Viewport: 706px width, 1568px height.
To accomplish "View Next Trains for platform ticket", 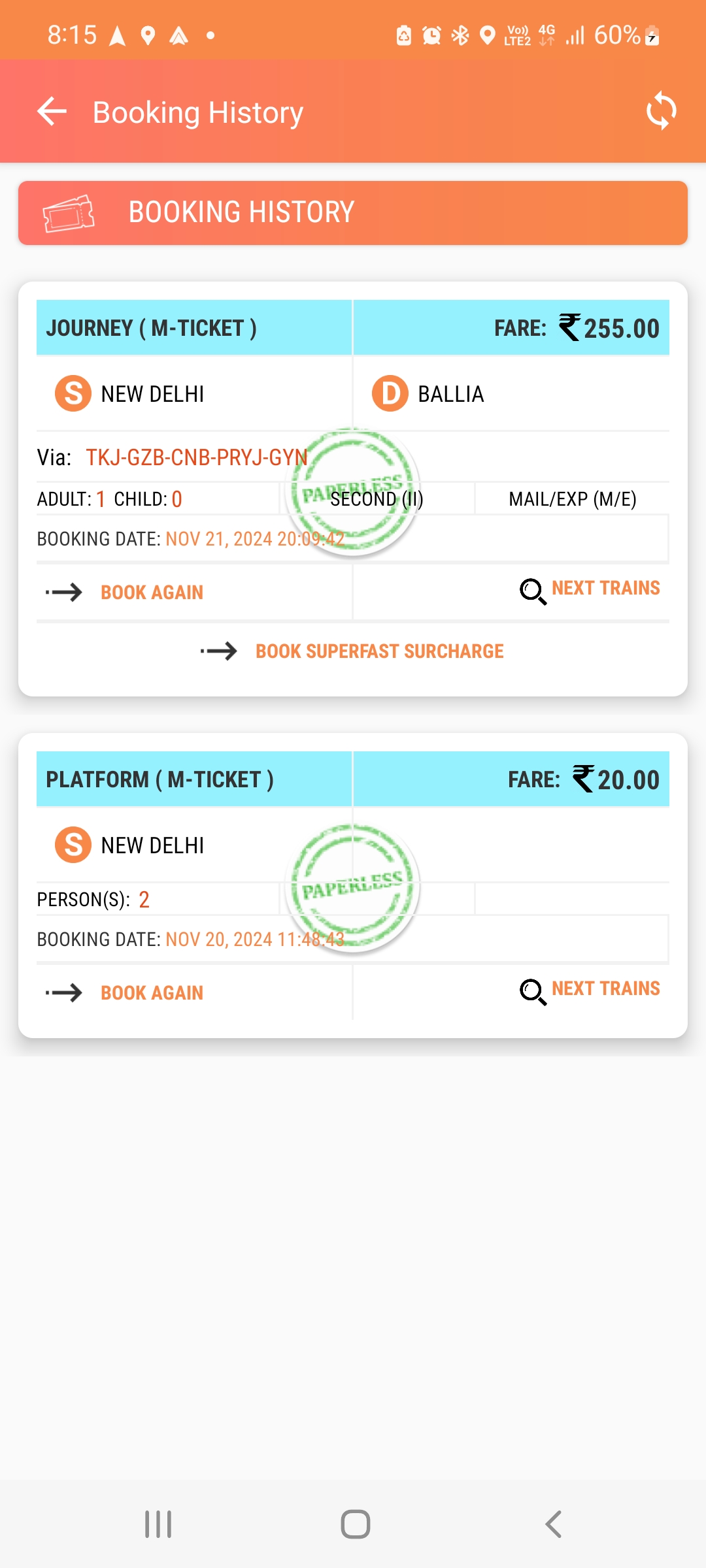I will click(x=606, y=988).
